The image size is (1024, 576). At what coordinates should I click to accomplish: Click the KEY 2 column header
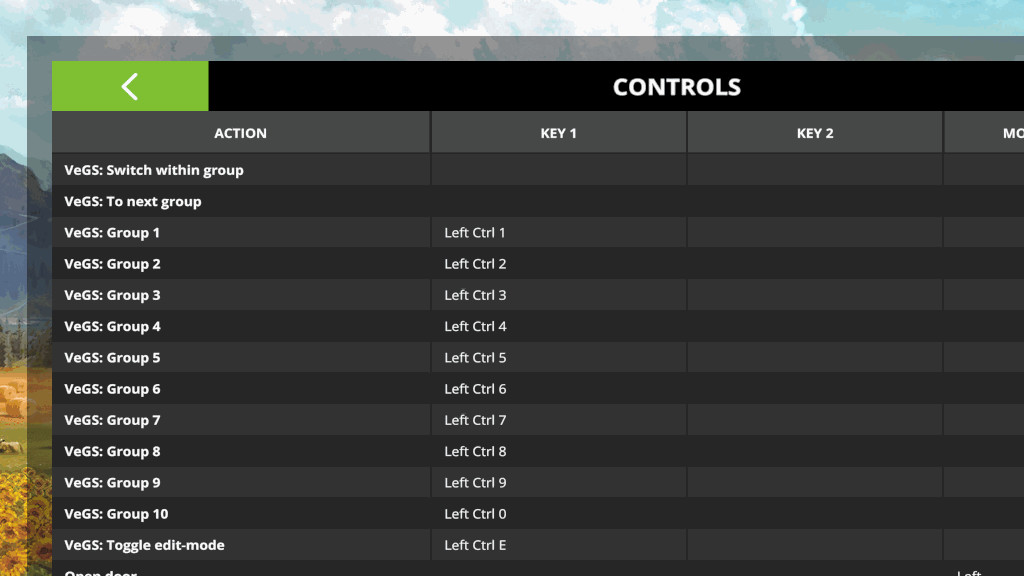814,133
